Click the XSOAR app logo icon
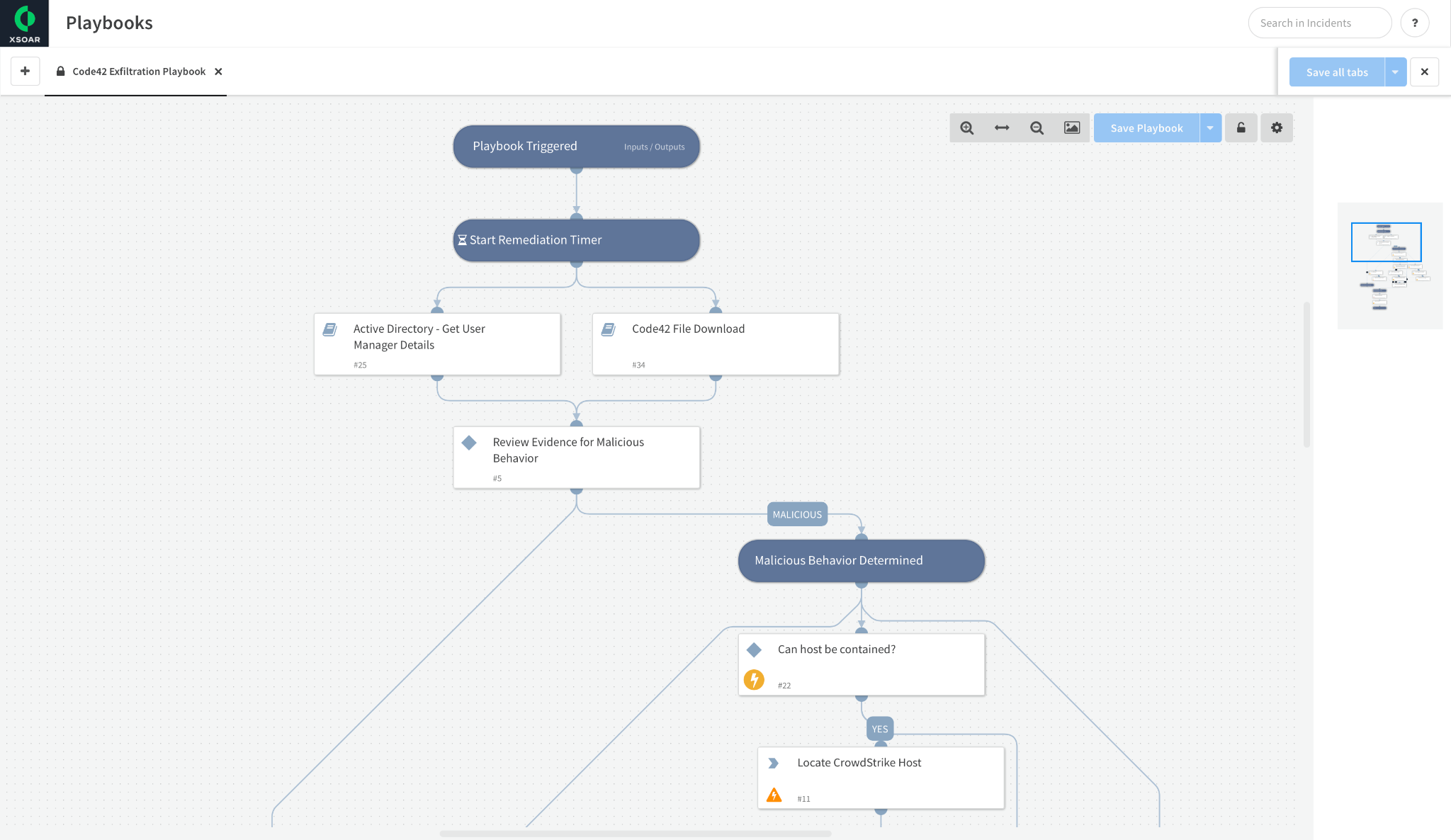Screen dimensions: 1451x840 24,22
